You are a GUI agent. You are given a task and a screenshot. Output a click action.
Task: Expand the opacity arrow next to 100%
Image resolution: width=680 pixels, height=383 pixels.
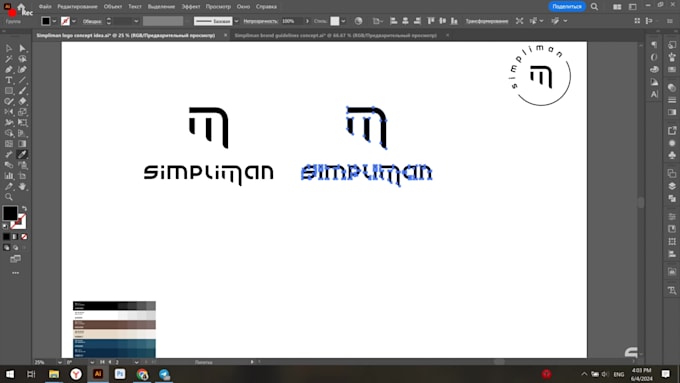tap(307, 21)
